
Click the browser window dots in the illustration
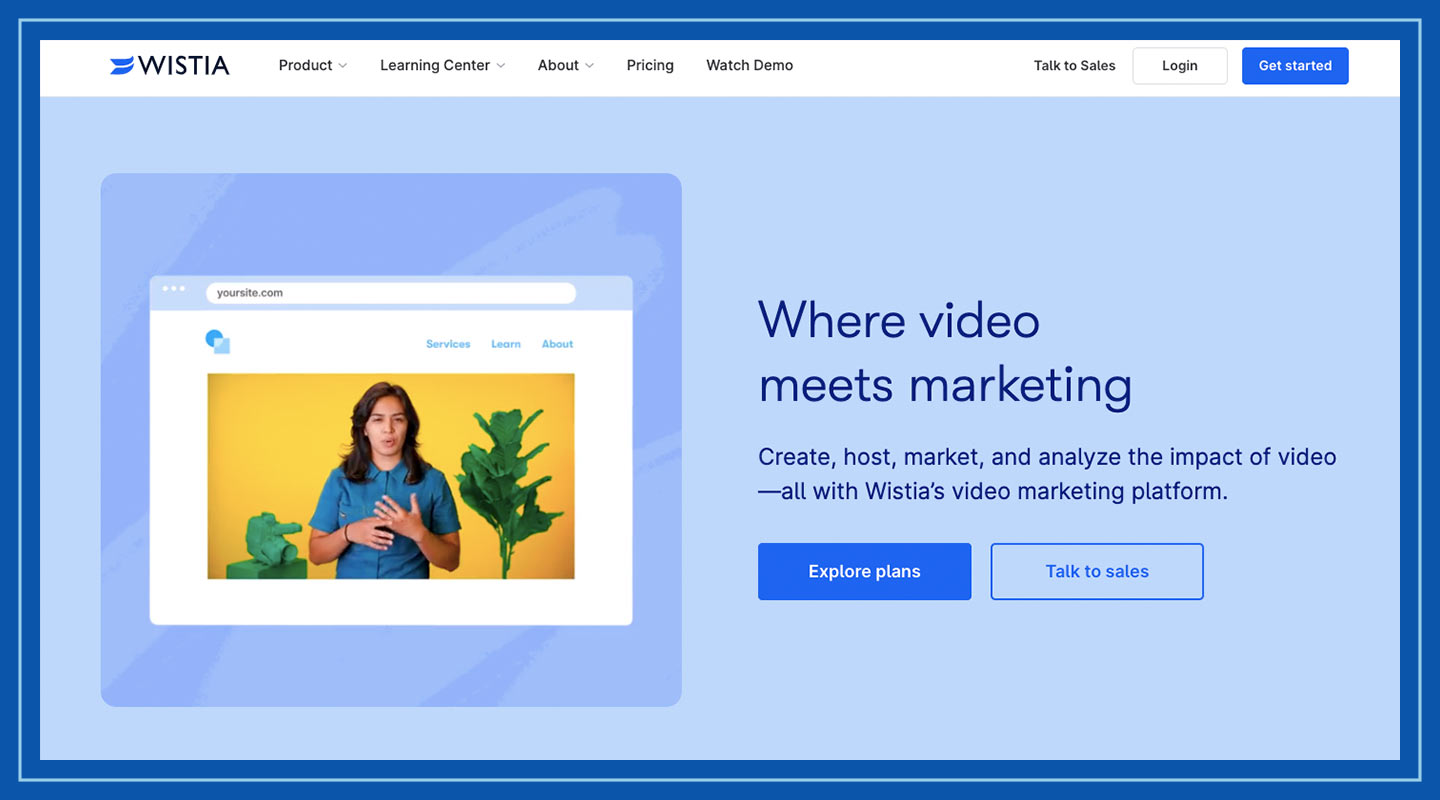click(172, 288)
